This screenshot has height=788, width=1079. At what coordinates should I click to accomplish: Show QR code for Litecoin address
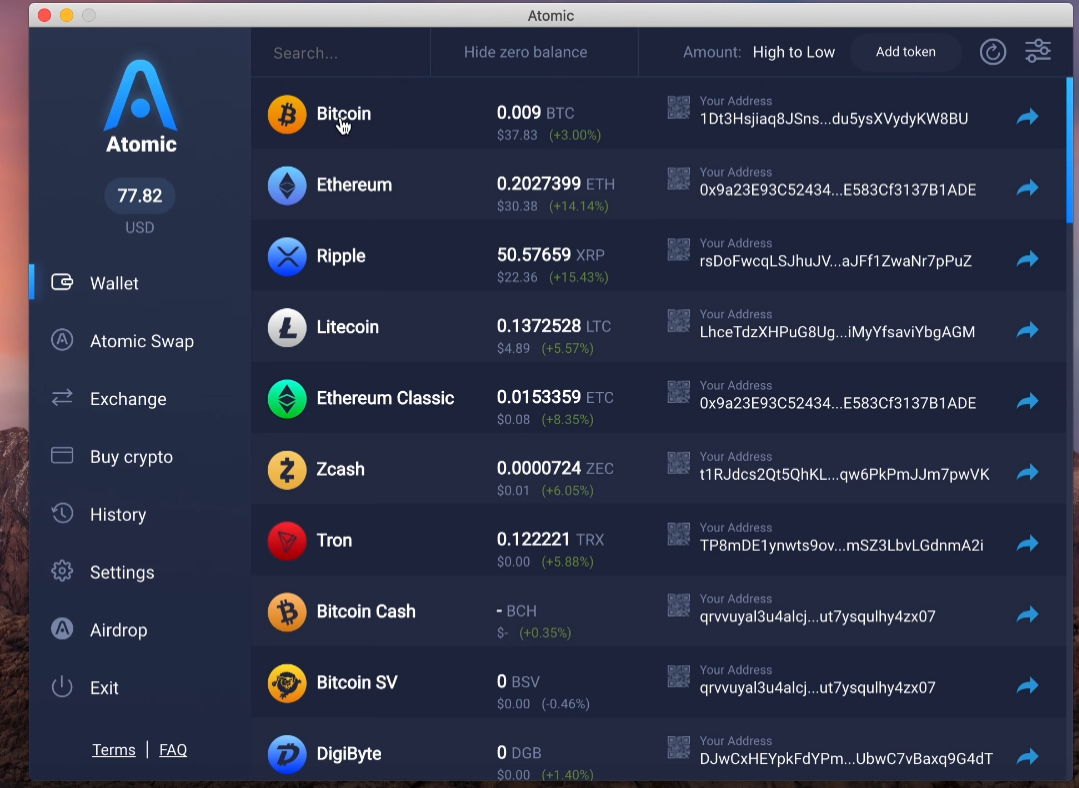click(x=679, y=321)
